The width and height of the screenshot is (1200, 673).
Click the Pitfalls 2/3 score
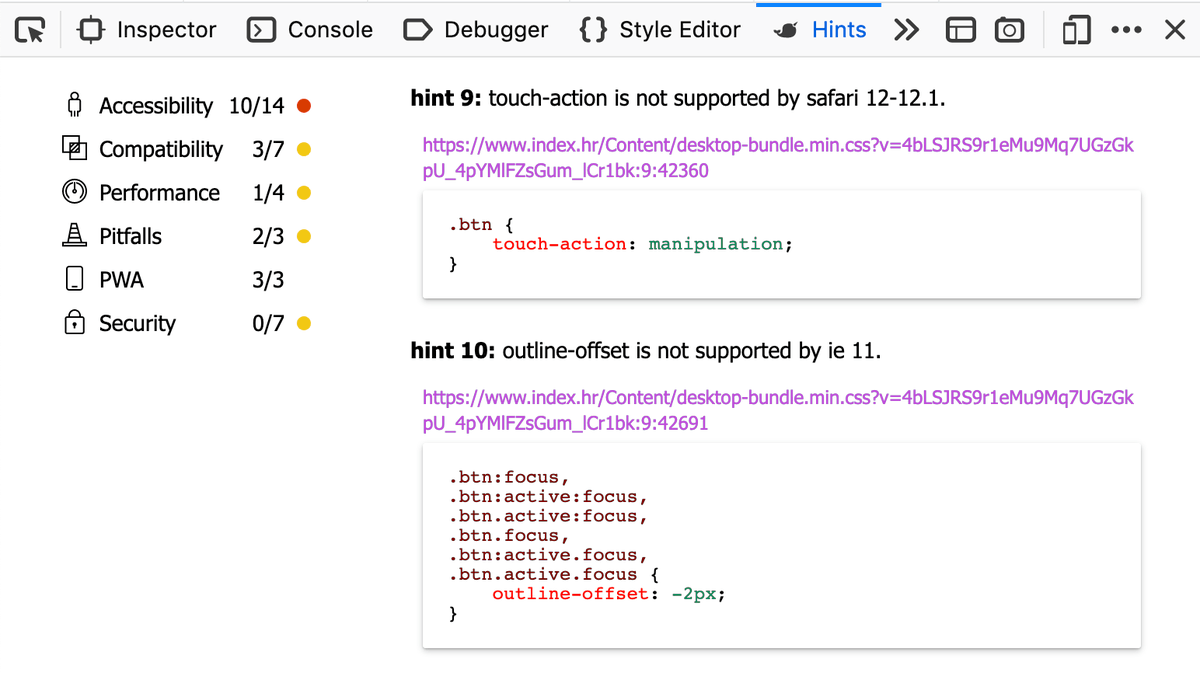[x=269, y=236]
